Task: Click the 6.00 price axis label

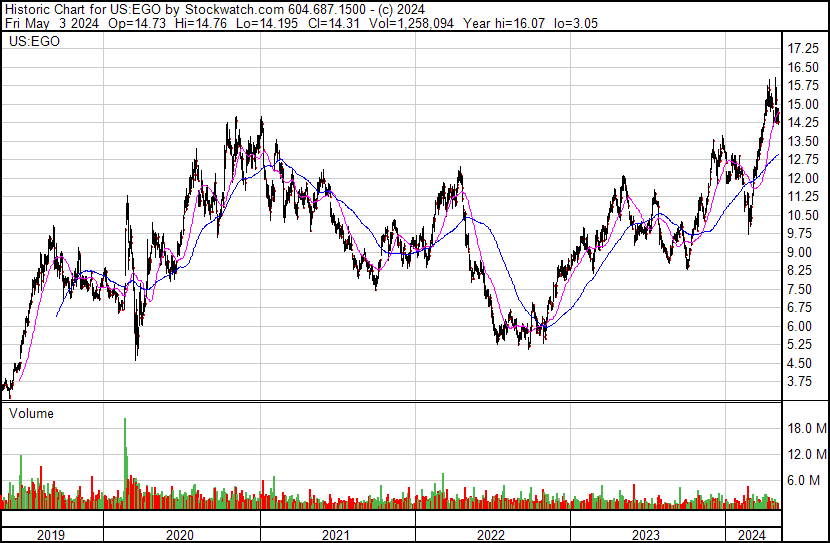Action: 799,326
